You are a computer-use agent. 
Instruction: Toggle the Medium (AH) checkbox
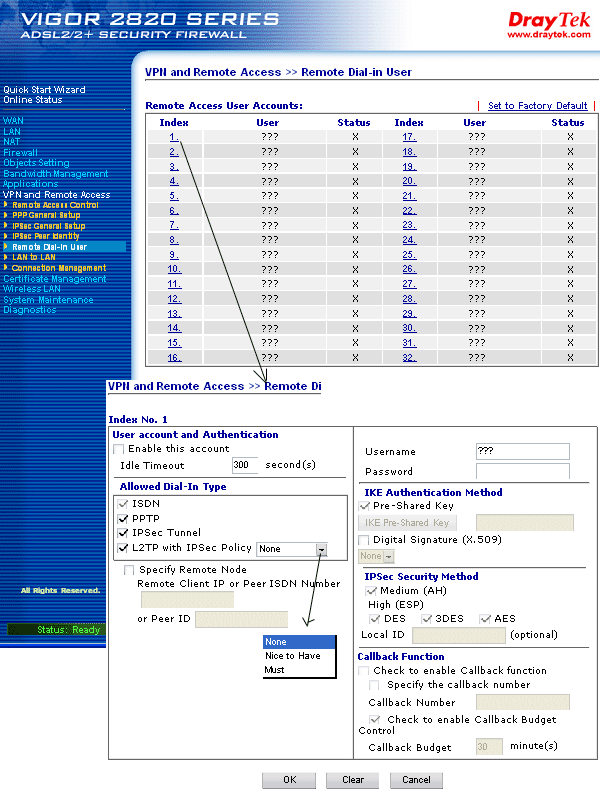point(371,591)
